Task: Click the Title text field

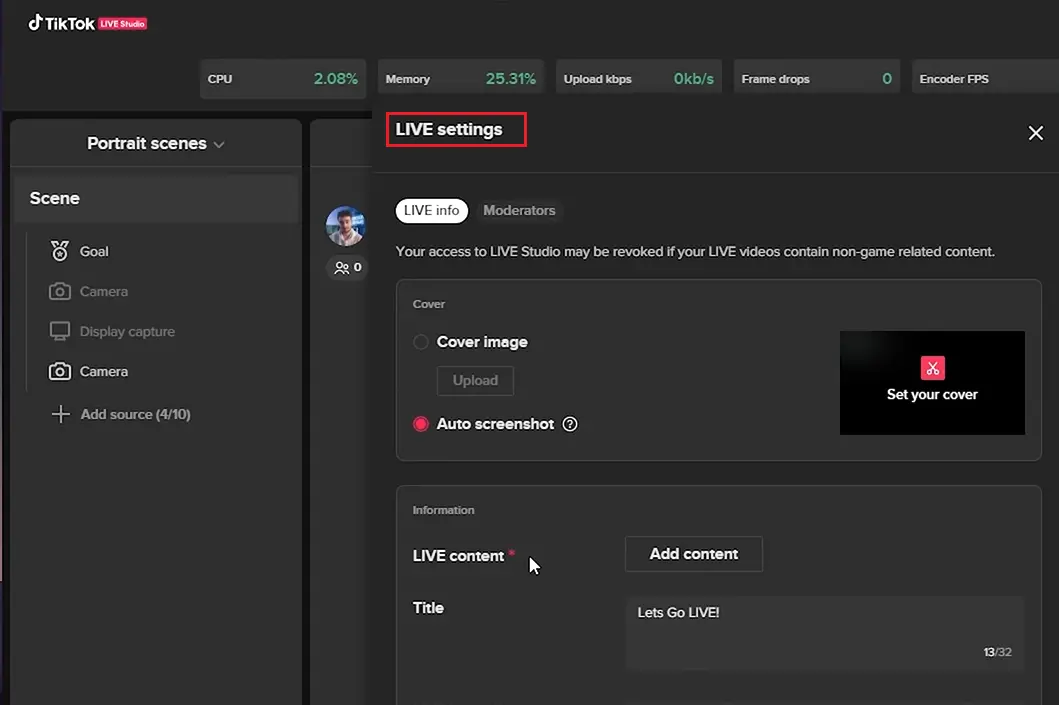Action: (x=824, y=632)
